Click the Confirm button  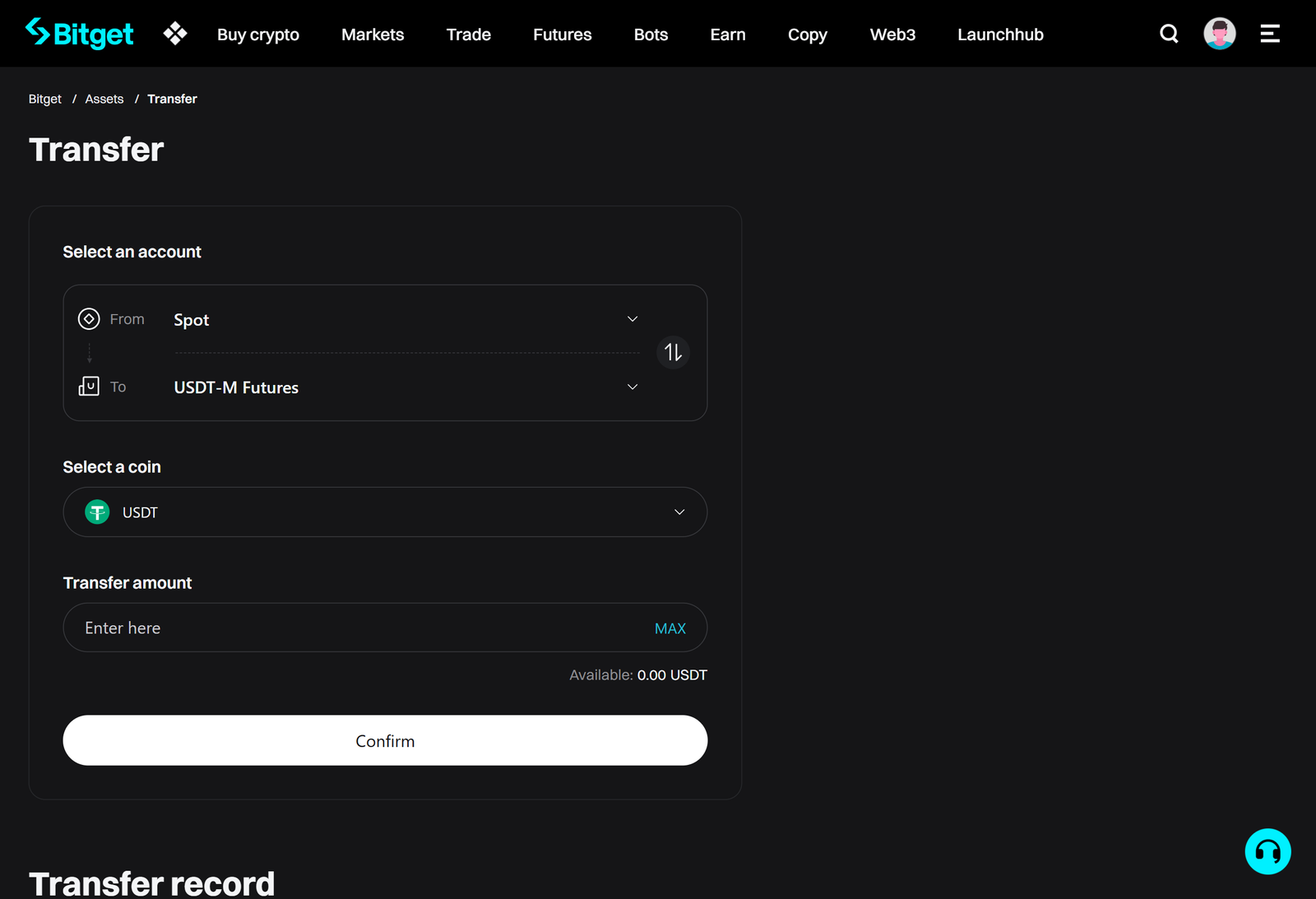tap(384, 740)
